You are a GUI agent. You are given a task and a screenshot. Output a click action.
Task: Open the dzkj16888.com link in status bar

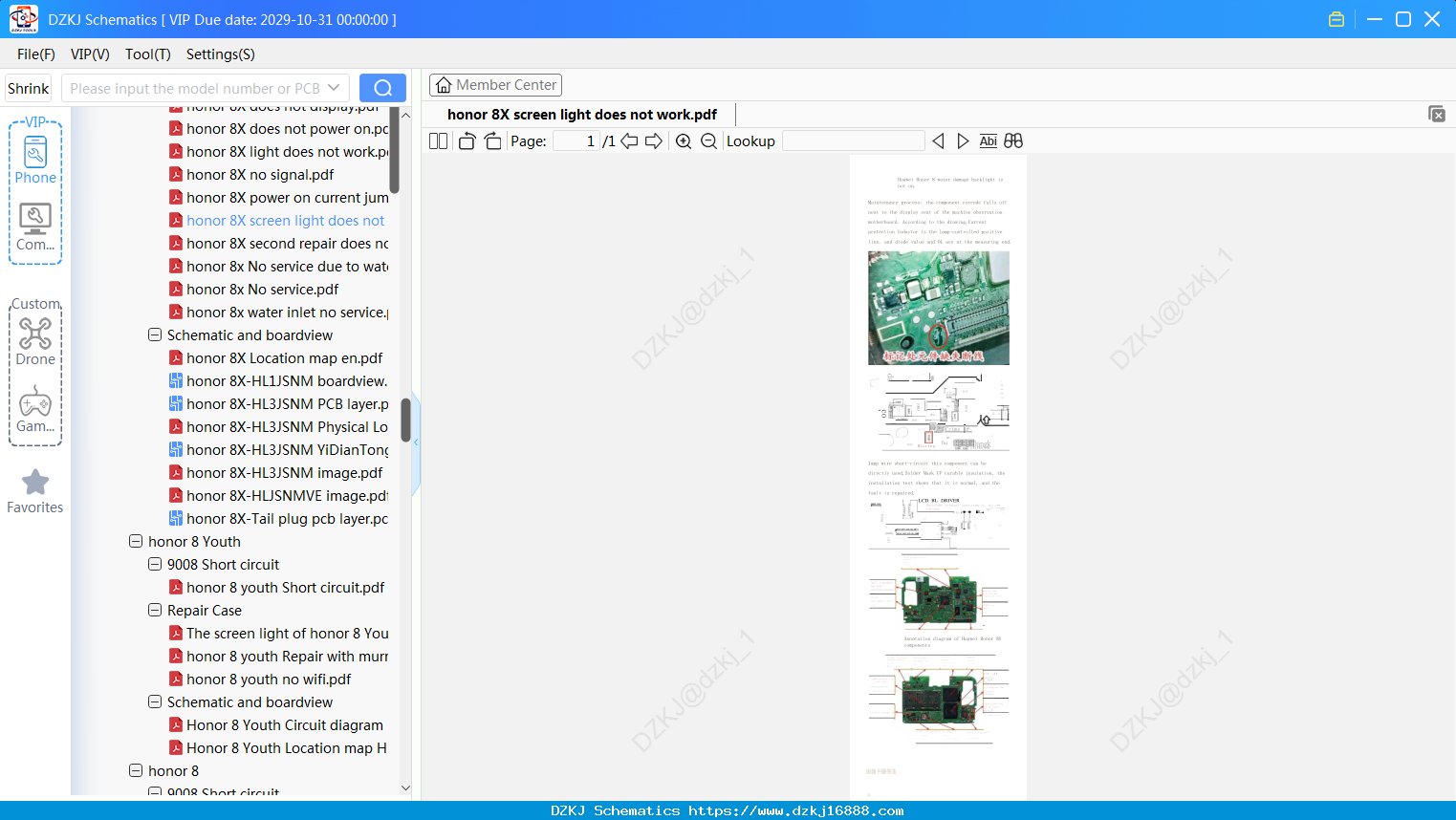click(796, 810)
